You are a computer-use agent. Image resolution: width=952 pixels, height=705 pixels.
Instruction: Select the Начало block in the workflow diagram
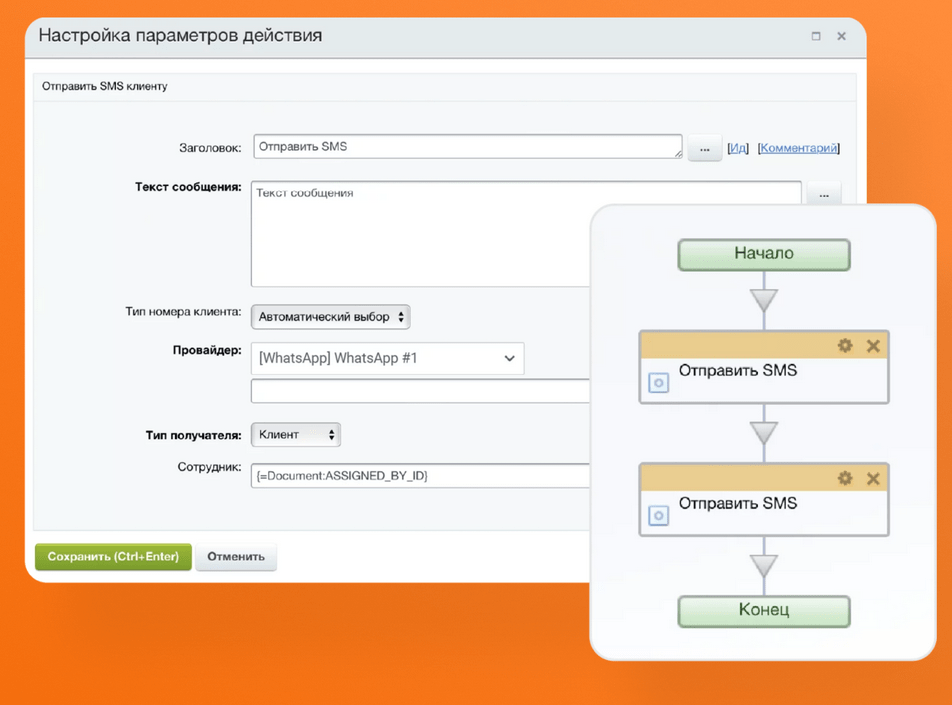pos(764,254)
